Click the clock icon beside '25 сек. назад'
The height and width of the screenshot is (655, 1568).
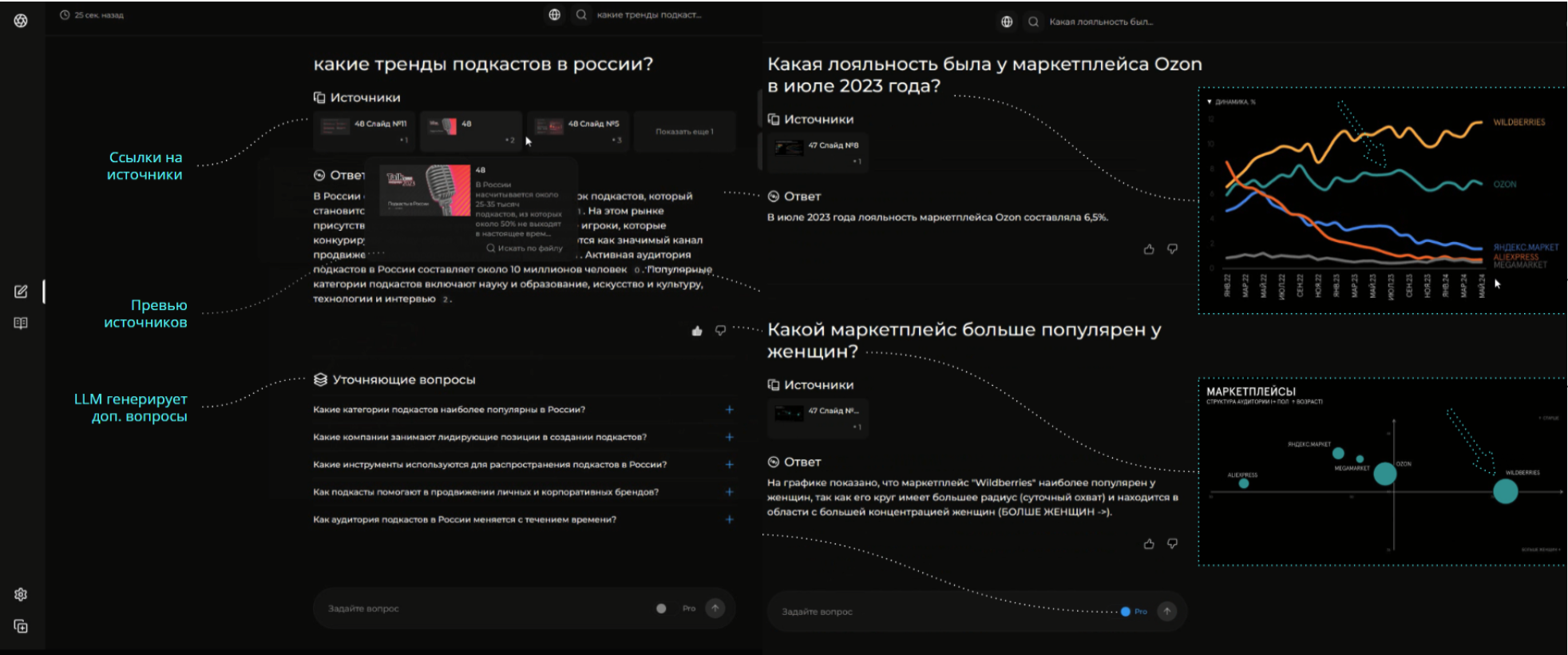[x=65, y=15]
